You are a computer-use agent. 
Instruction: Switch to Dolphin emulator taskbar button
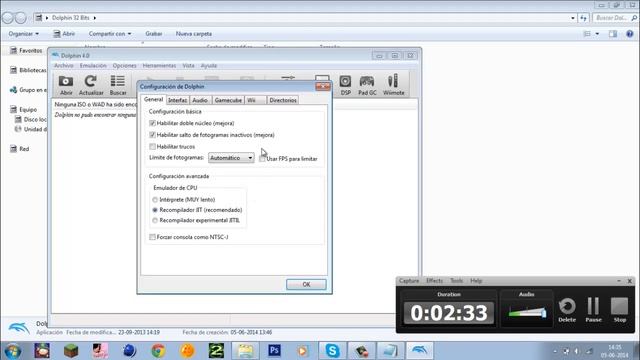tap(420, 351)
